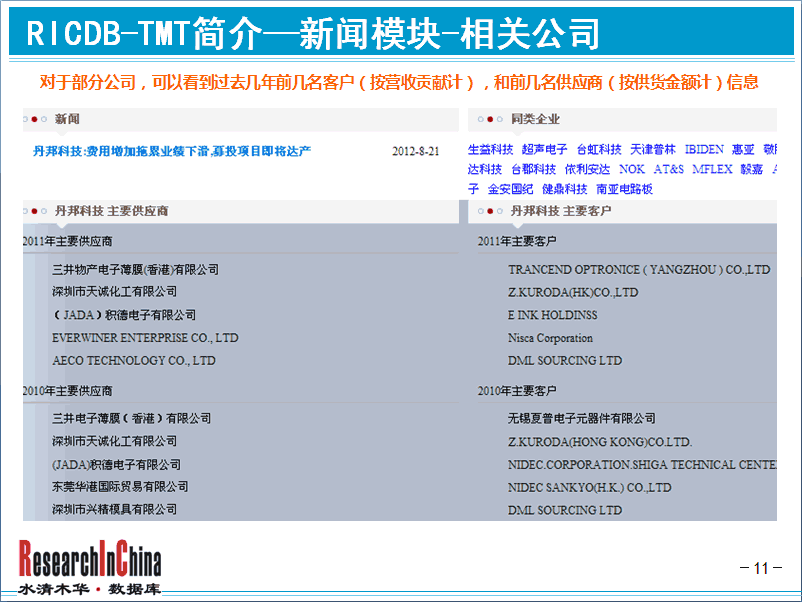The image size is (802, 602).
Task: Click the NOK company link
Action: (632, 169)
